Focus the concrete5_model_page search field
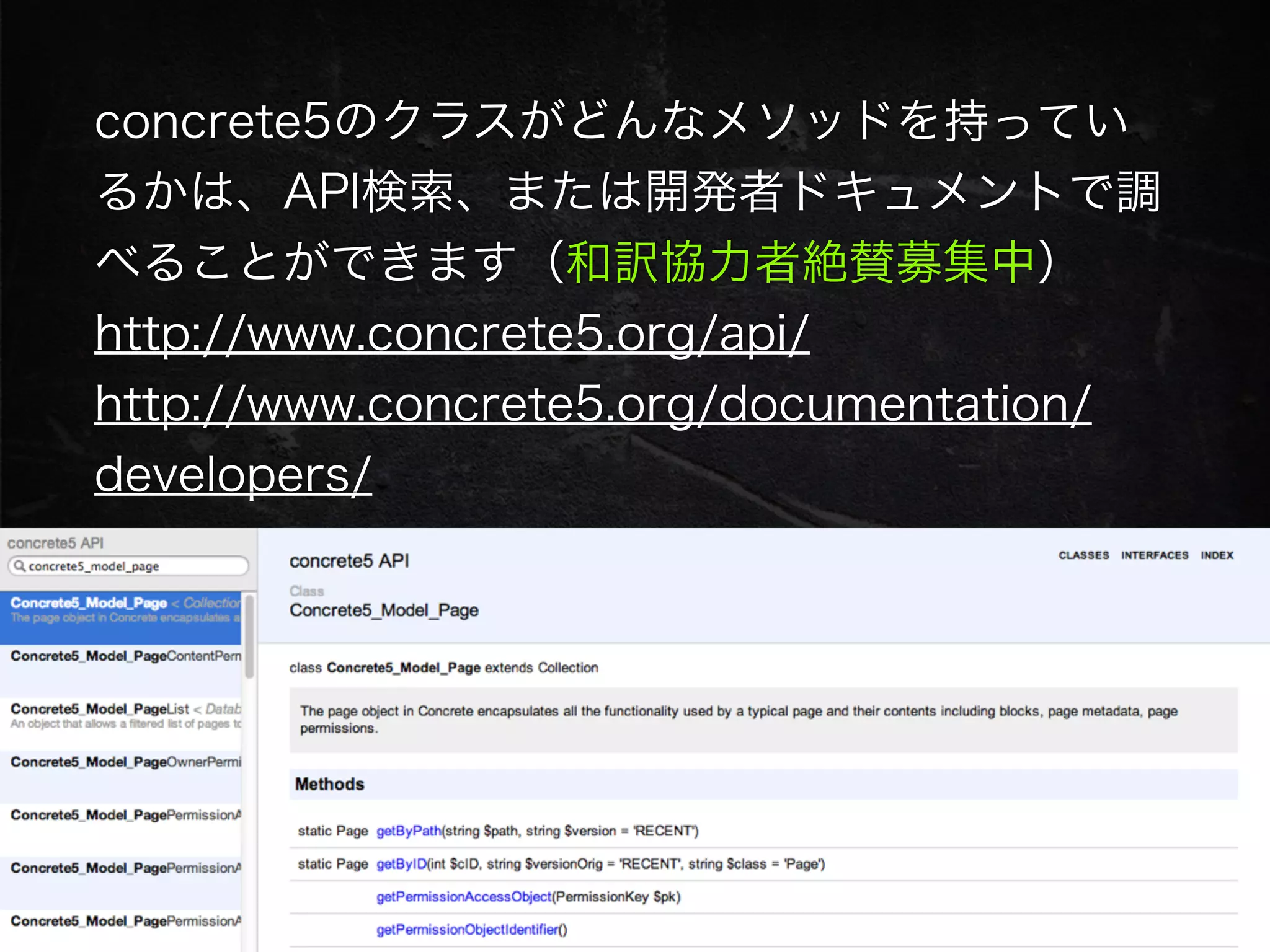 point(128,566)
